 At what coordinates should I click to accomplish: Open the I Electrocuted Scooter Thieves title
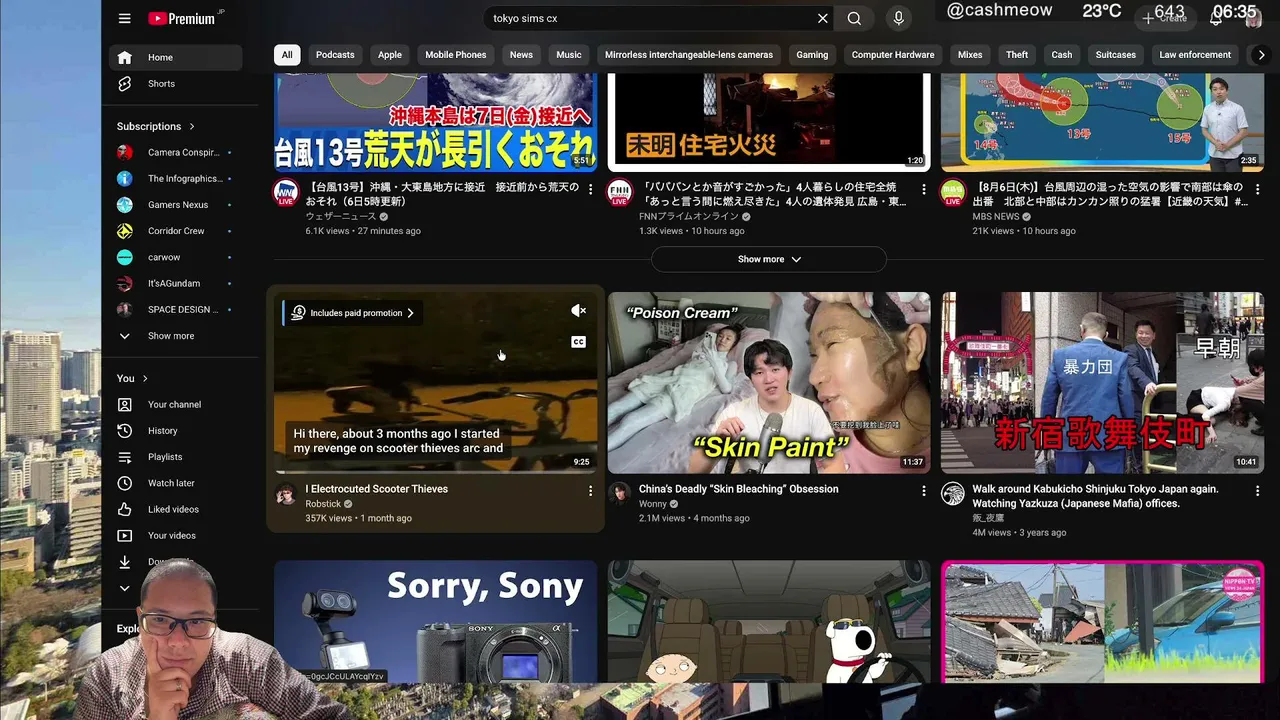point(377,489)
